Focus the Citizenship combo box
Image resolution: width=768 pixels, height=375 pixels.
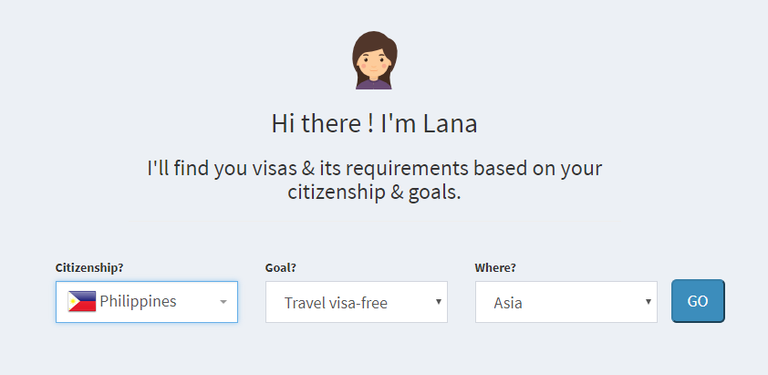(x=146, y=302)
